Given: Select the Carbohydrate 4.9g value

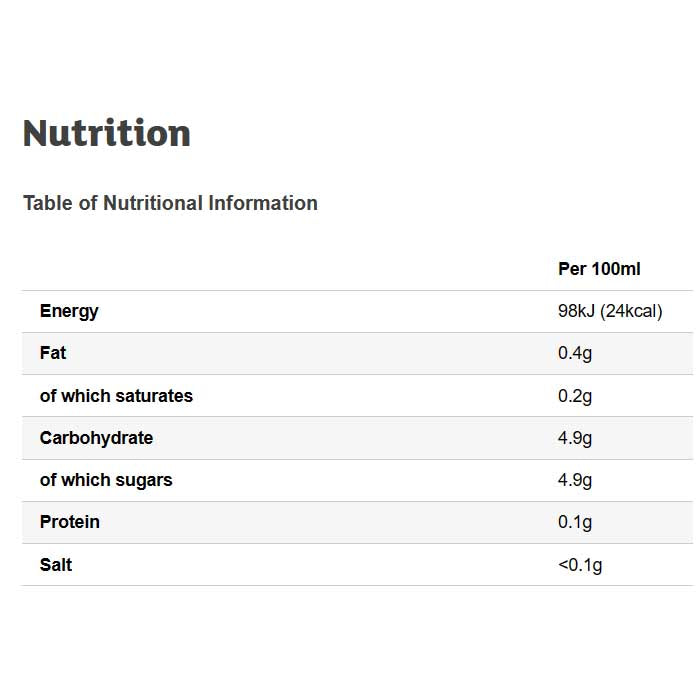Looking at the screenshot, I should (x=575, y=438).
